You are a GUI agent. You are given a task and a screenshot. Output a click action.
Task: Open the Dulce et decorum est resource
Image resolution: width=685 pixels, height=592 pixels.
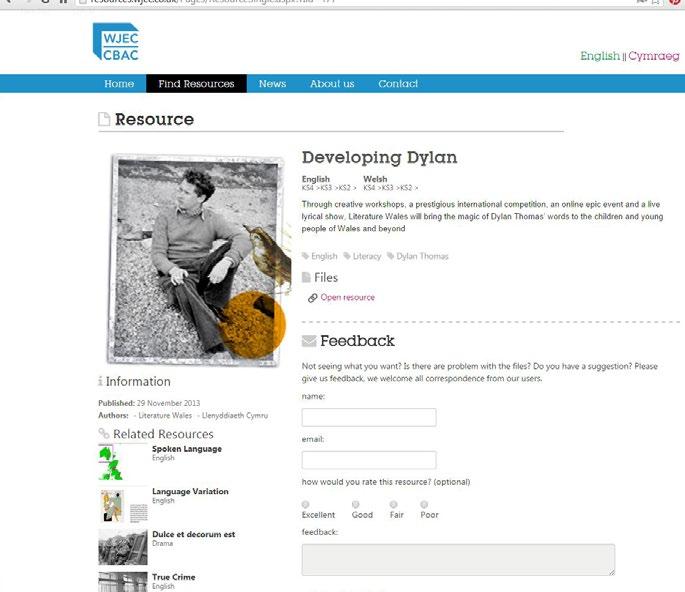[194, 534]
